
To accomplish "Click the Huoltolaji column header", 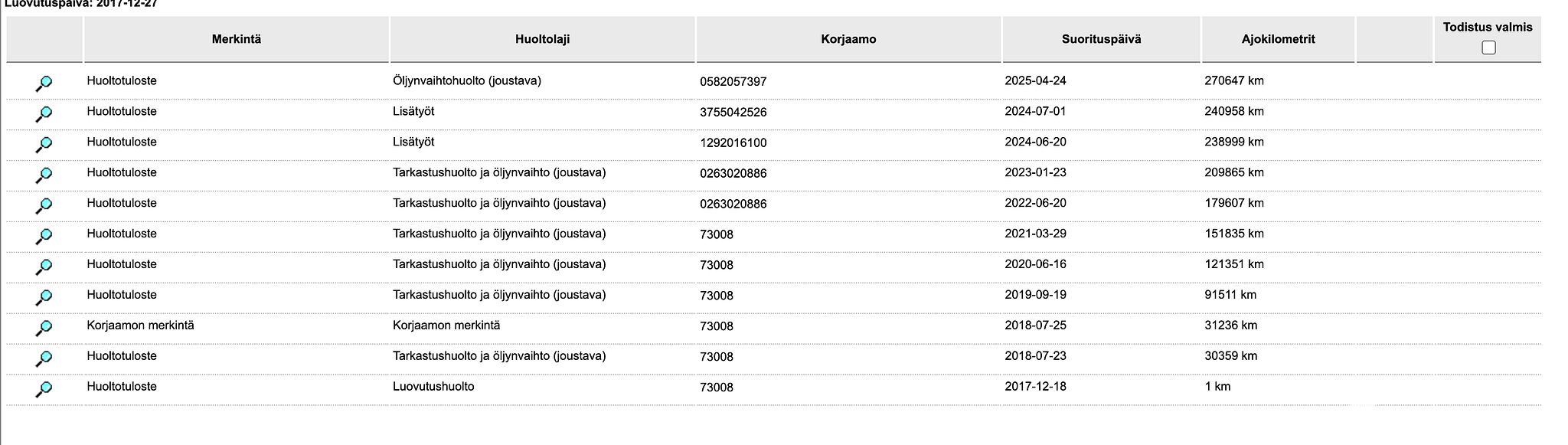I will pyautogui.click(x=542, y=39).
